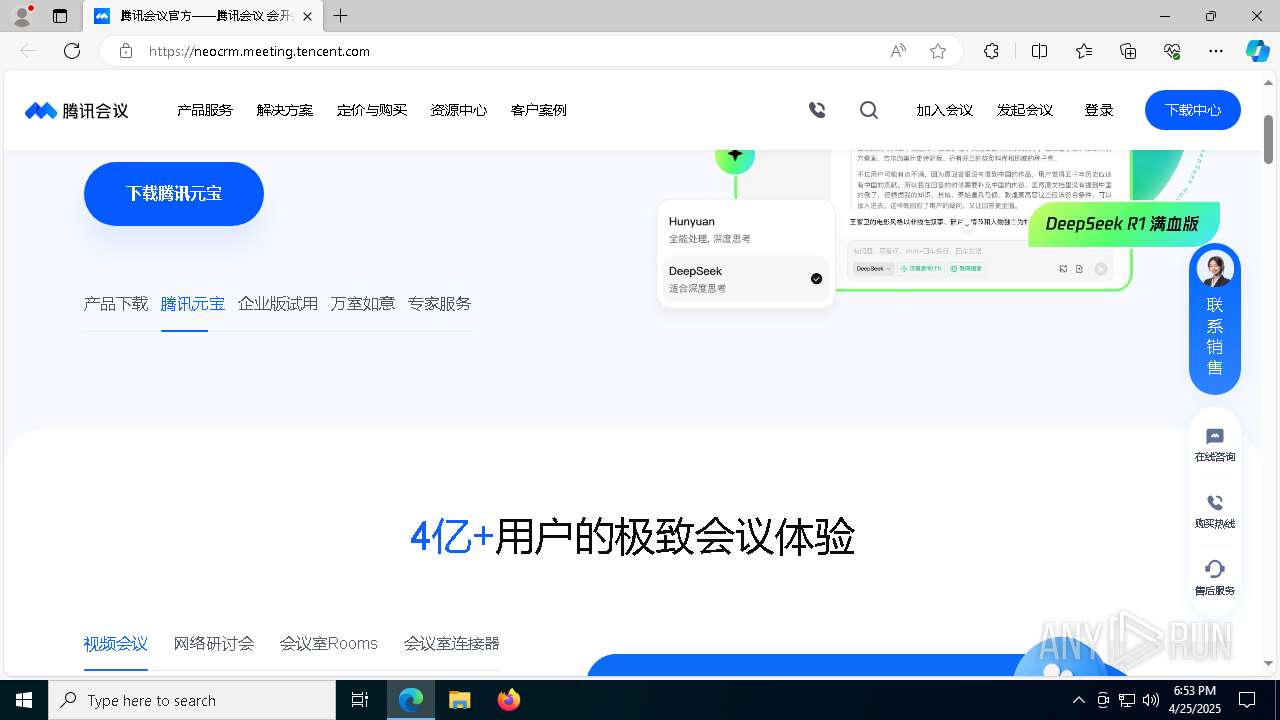Open split screen icon in toolbar
This screenshot has height=720, width=1280.
coord(1039,51)
